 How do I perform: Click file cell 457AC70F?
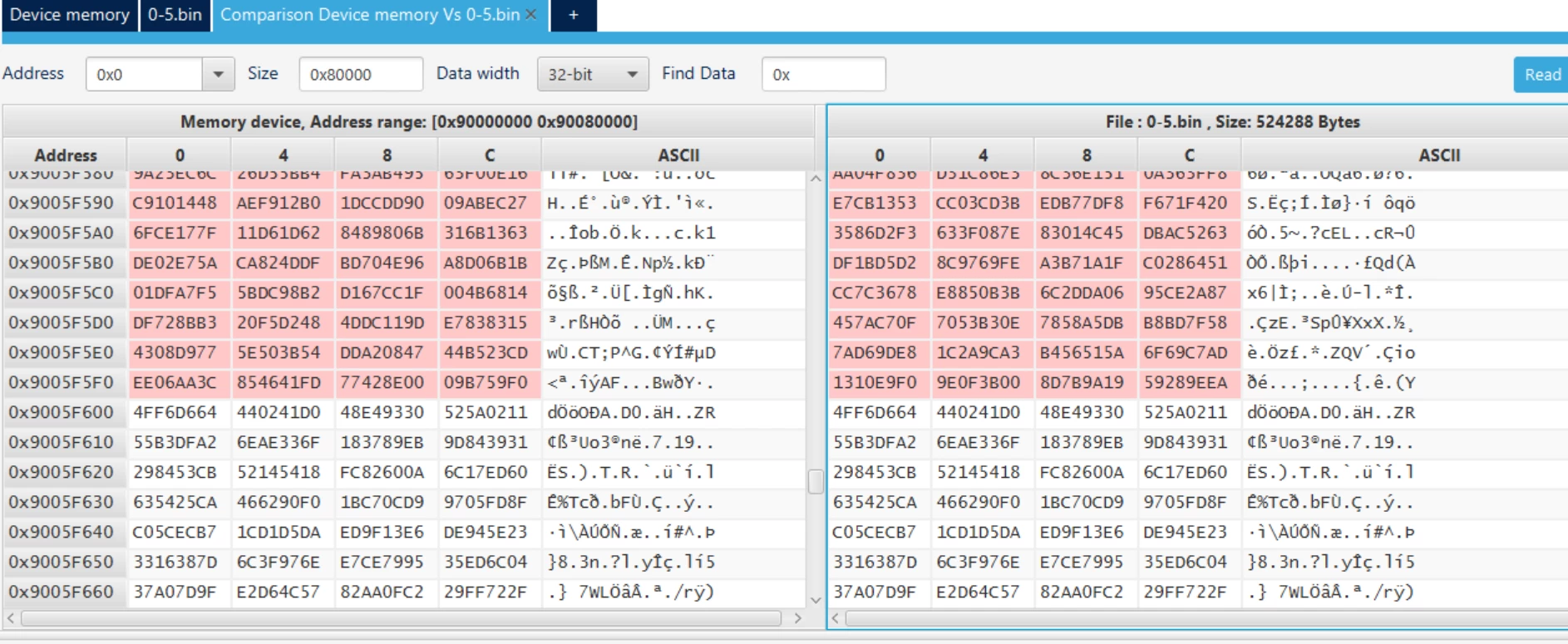[x=879, y=322]
